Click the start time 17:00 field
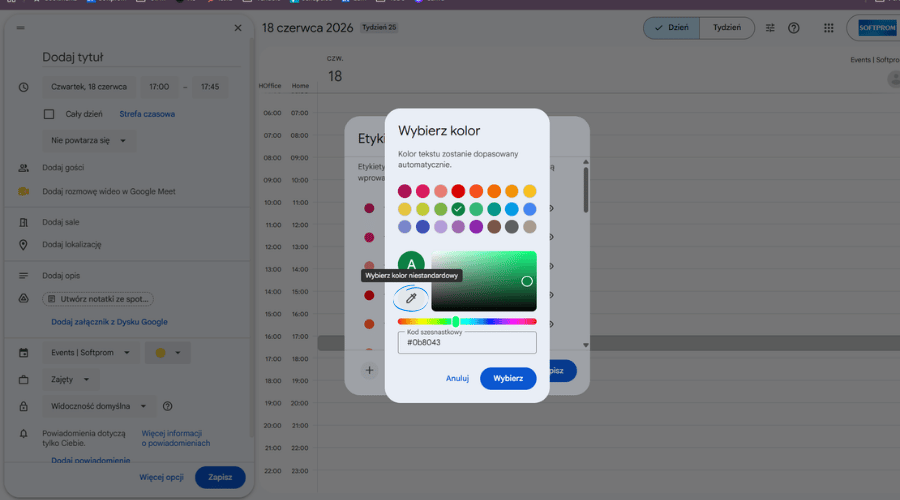 pos(159,87)
